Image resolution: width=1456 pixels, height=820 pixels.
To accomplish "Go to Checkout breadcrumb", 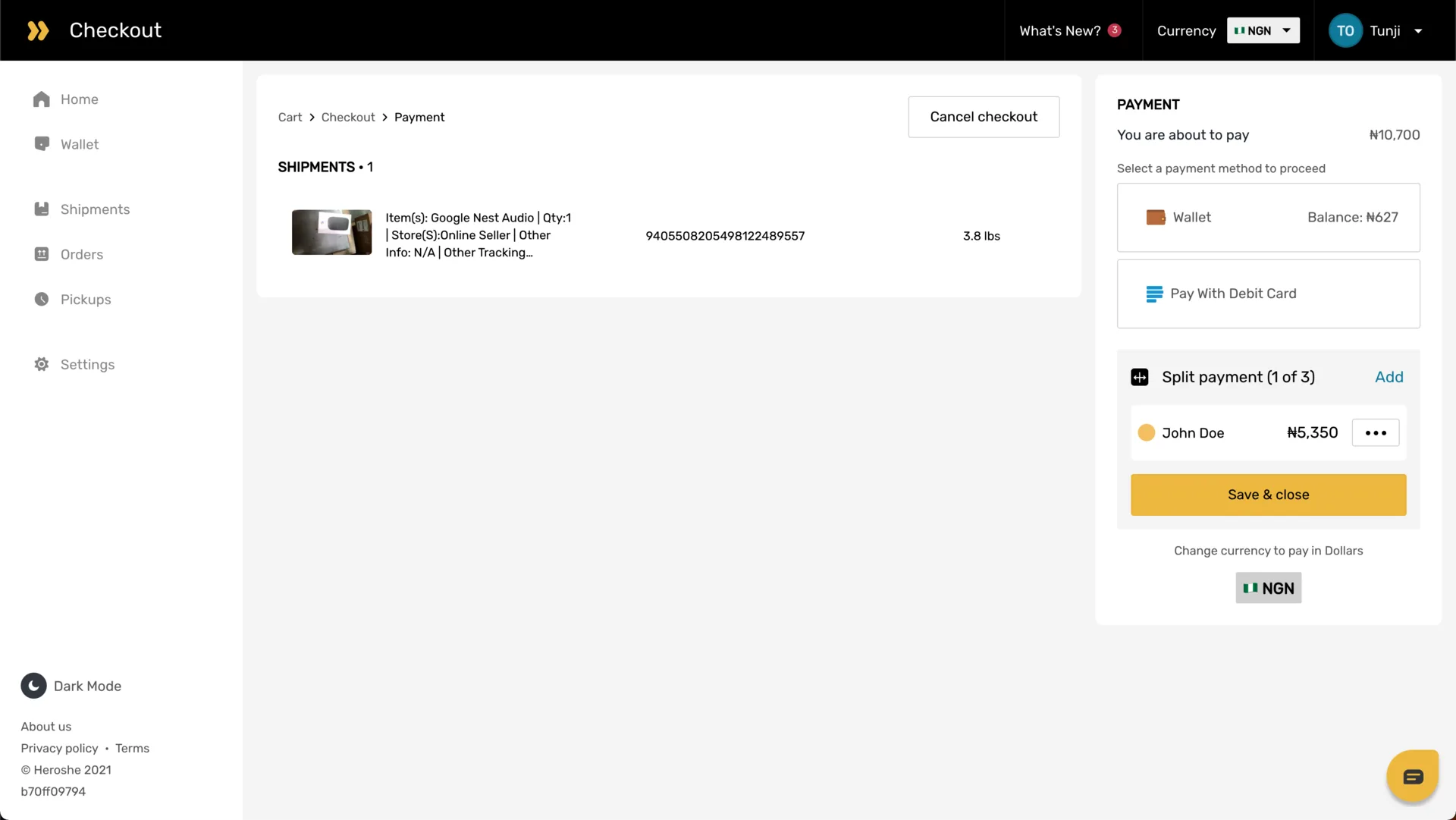I will coord(348,117).
